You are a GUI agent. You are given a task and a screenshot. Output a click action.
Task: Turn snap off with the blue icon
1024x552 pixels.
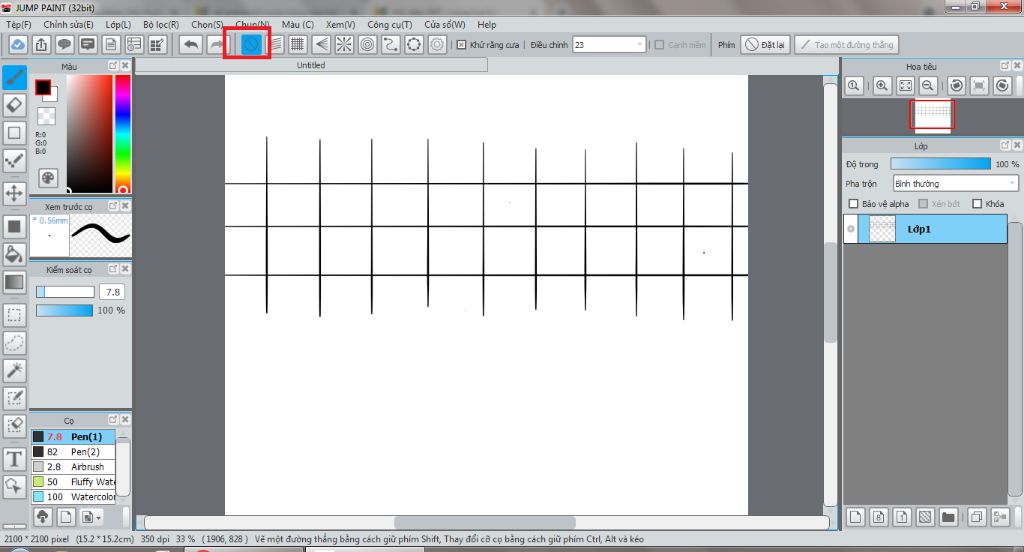pos(251,44)
